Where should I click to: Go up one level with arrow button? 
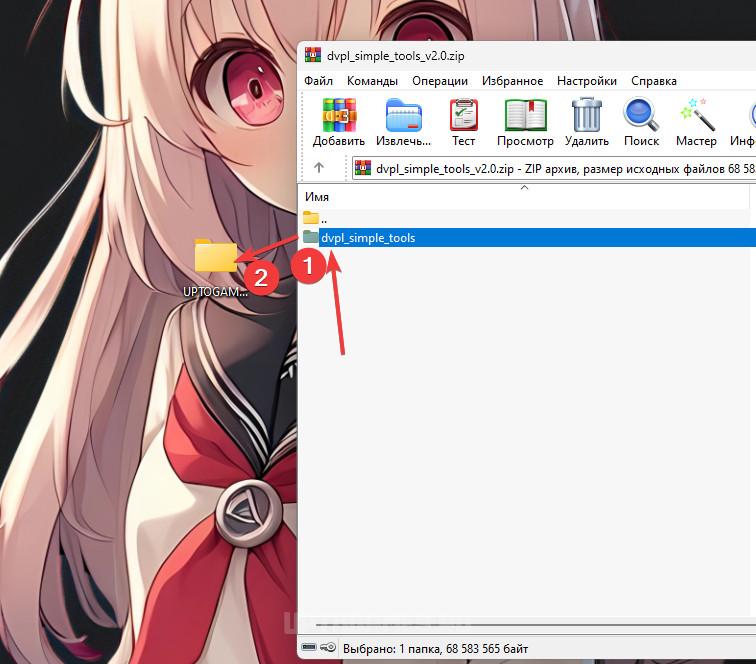click(x=319, y=168)
